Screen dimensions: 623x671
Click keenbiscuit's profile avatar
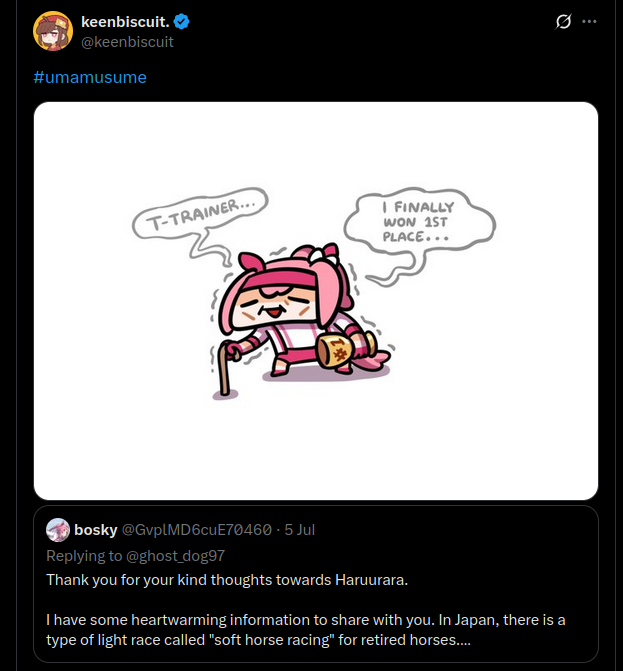click(52, 31)
